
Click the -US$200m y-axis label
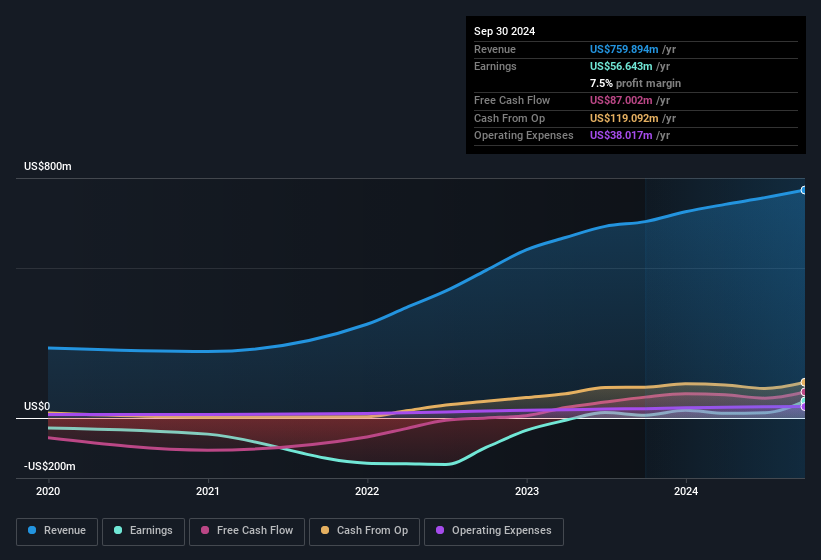50,466
